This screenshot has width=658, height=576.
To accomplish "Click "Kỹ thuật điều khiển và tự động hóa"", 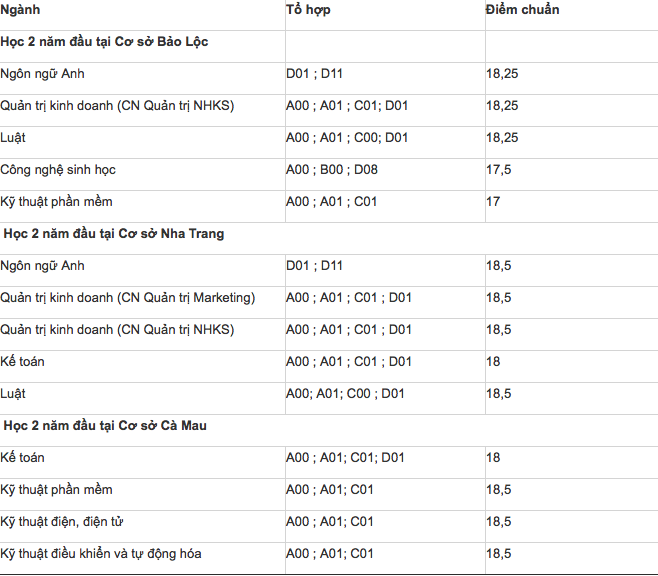I will click(102, 554).
